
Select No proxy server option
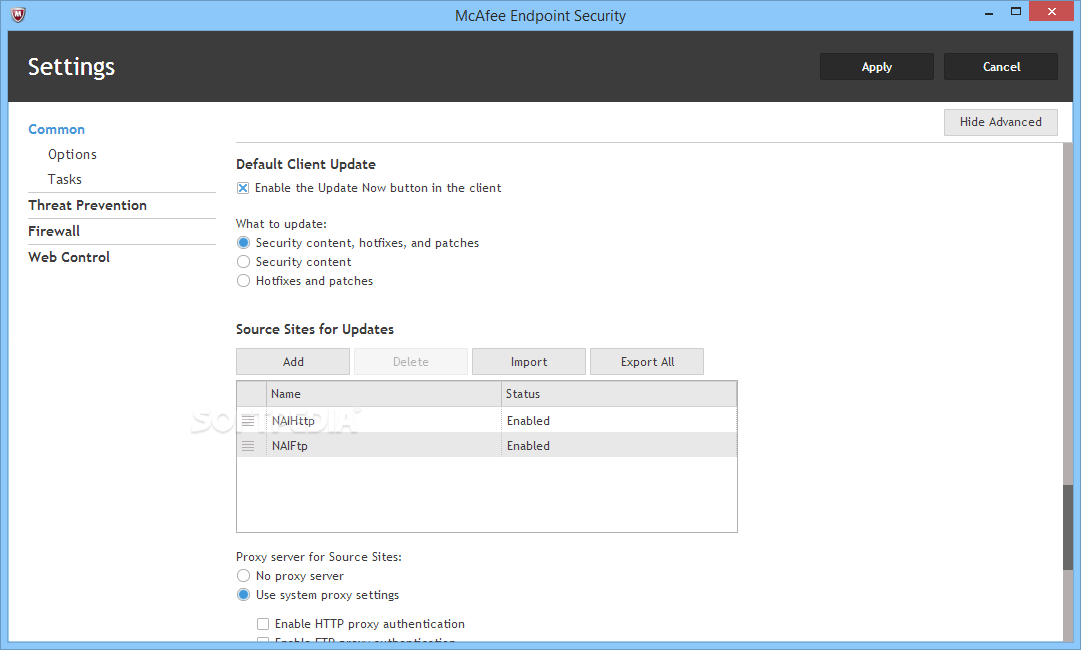click(x=243, y=576)
